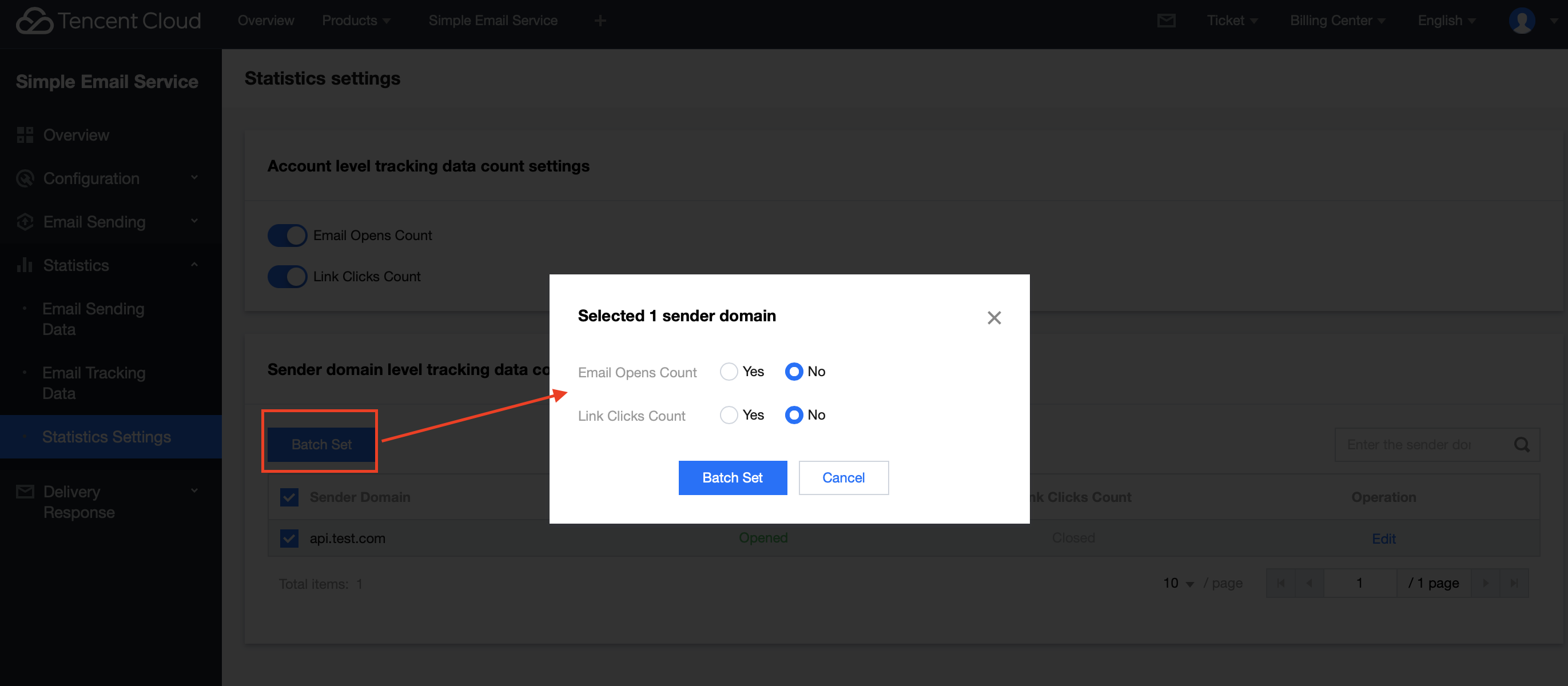This screenshot has width=1568, height=686.
Task: Uncheck the api.test.com row checkbox
Action: pos(289,538)
